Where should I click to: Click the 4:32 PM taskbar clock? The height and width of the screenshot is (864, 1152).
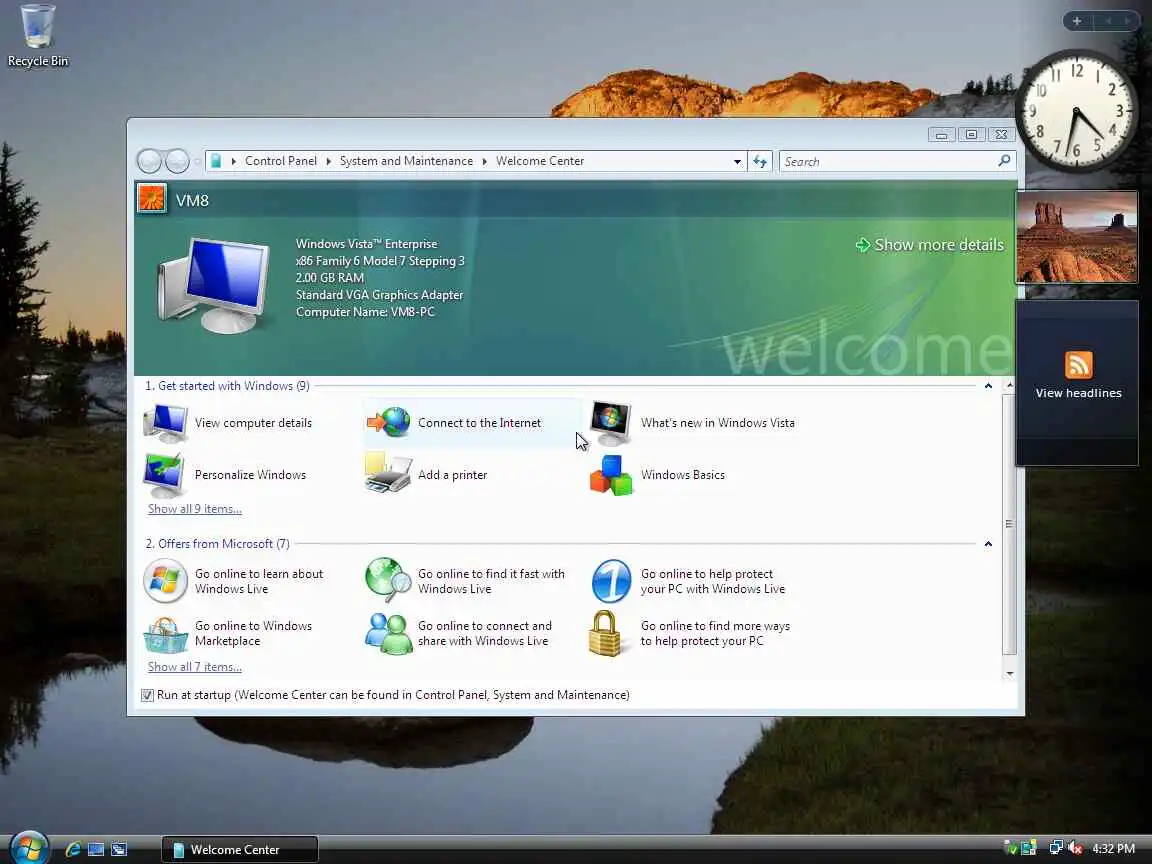pos(1113,849)
